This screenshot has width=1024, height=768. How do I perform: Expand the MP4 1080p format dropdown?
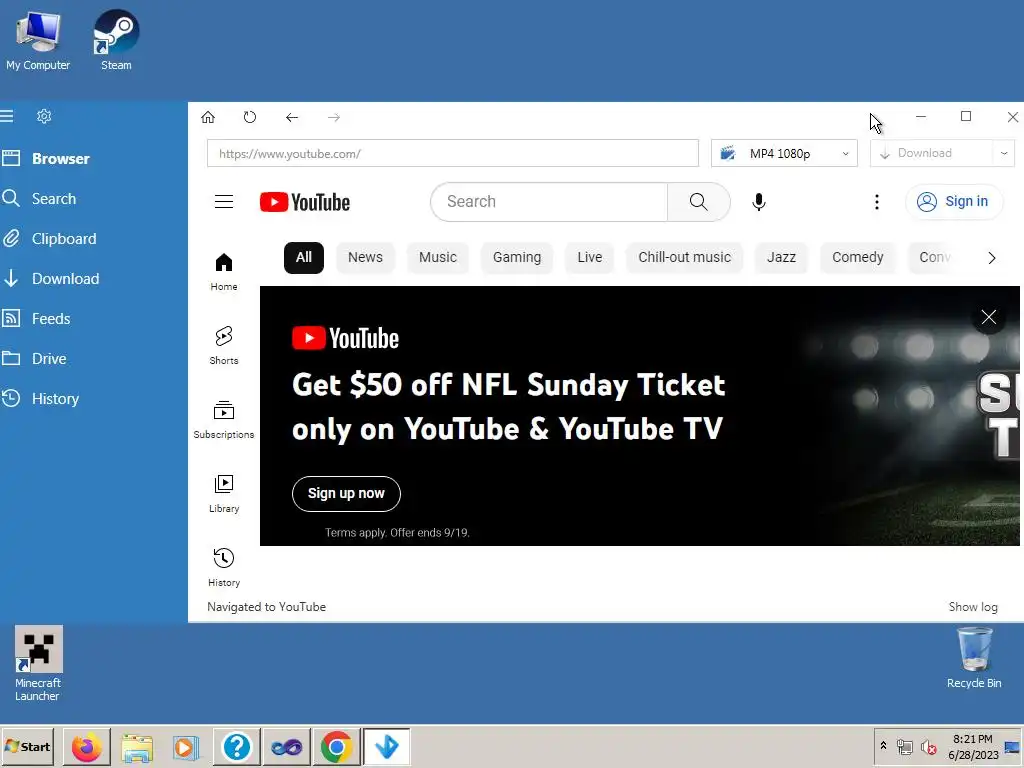[x=784, y=153]
